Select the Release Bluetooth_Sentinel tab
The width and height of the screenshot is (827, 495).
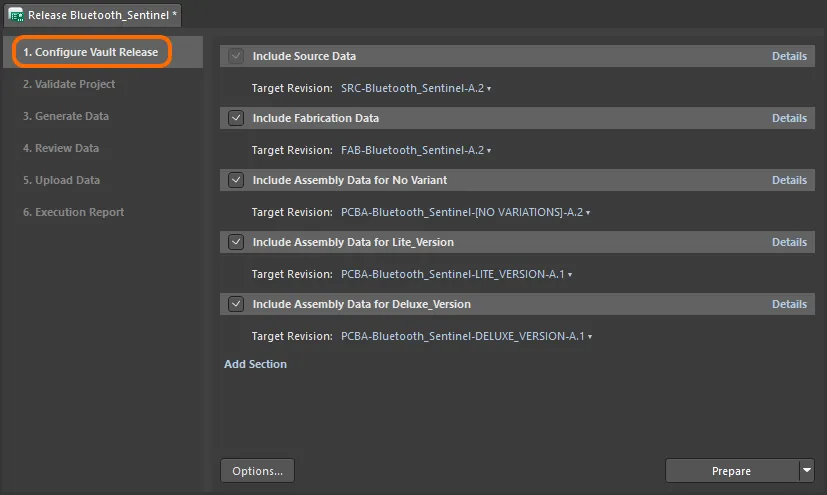(x=93, y=15)
